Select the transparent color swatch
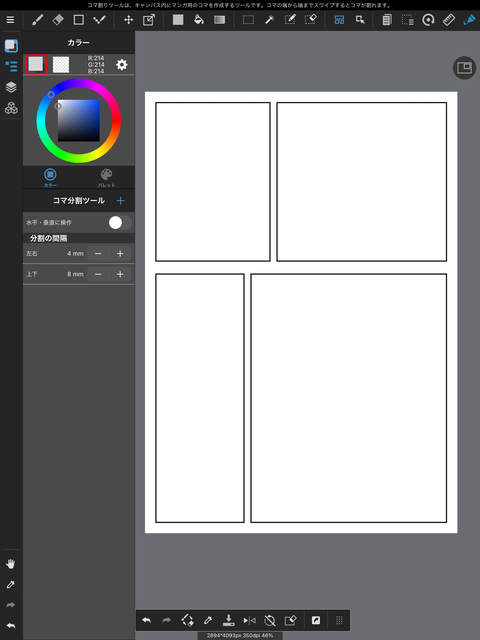The width and height of the screenshot is (480, 640). 61,64
